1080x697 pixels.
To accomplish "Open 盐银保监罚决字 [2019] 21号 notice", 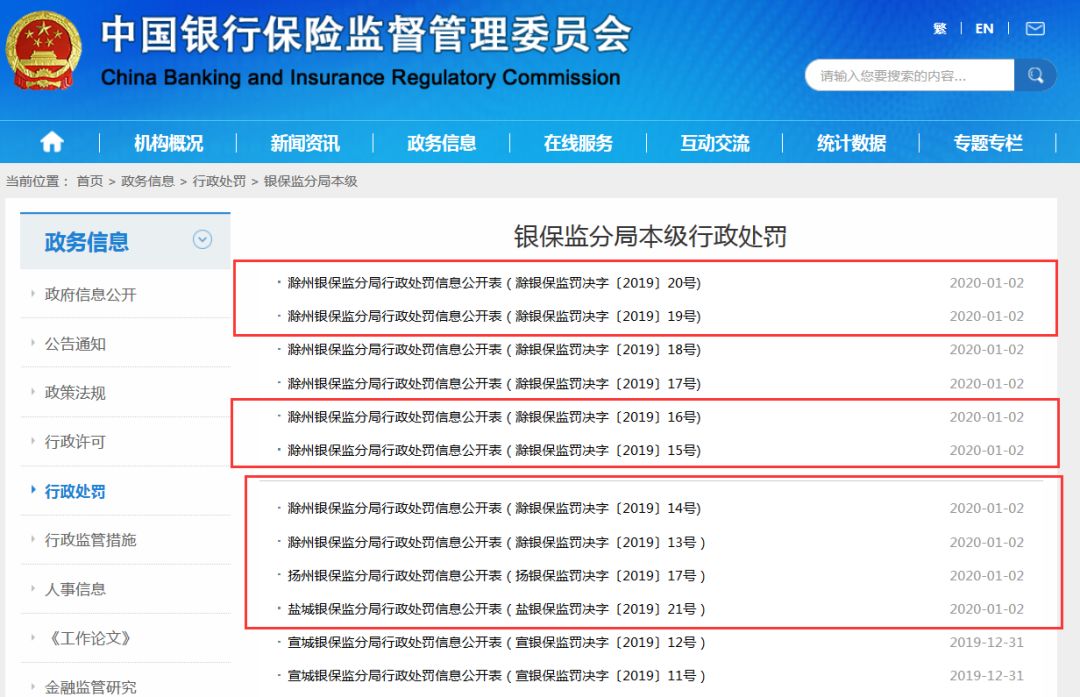I will coord(496,610).
